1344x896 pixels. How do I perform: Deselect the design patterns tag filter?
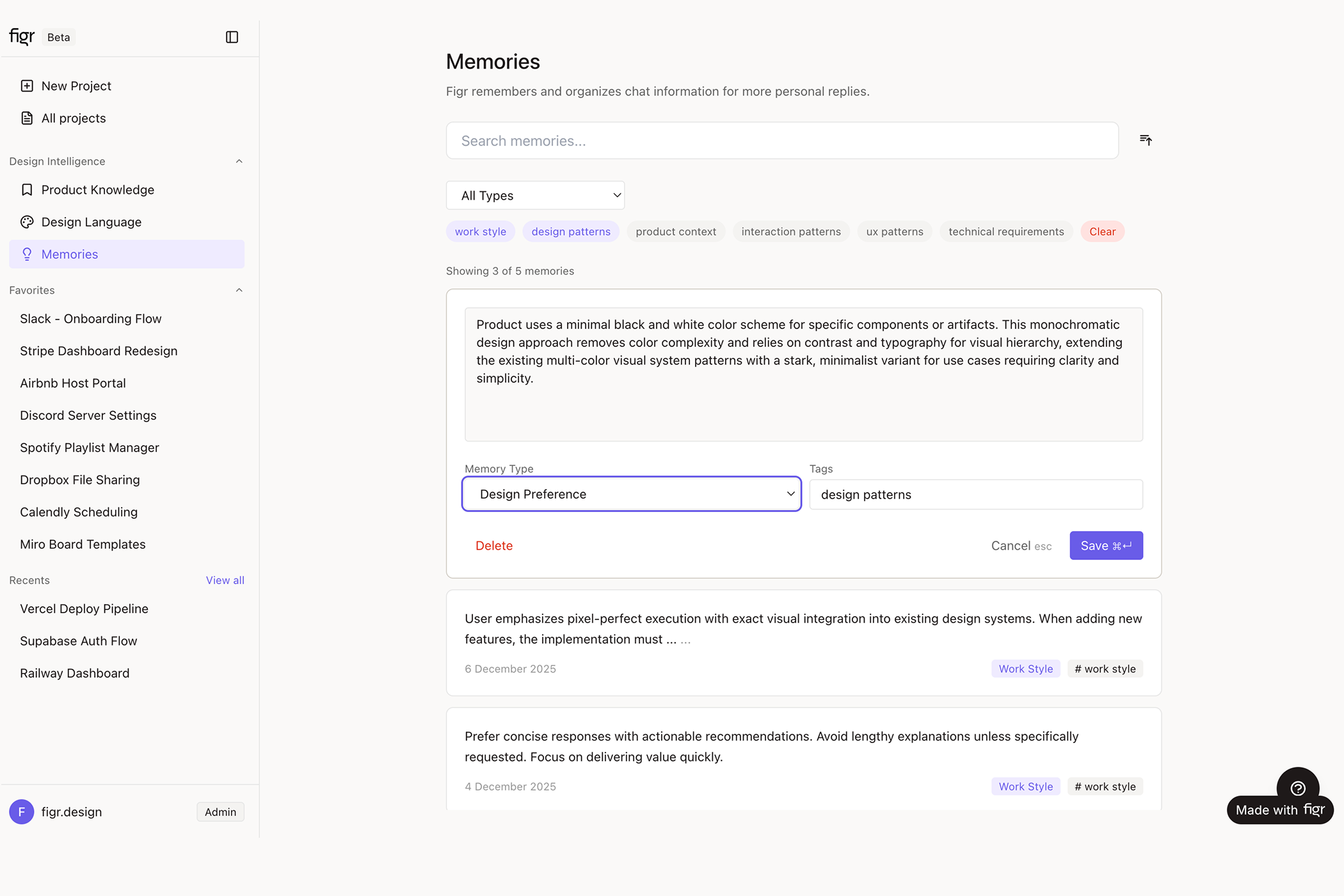(570, 232)
